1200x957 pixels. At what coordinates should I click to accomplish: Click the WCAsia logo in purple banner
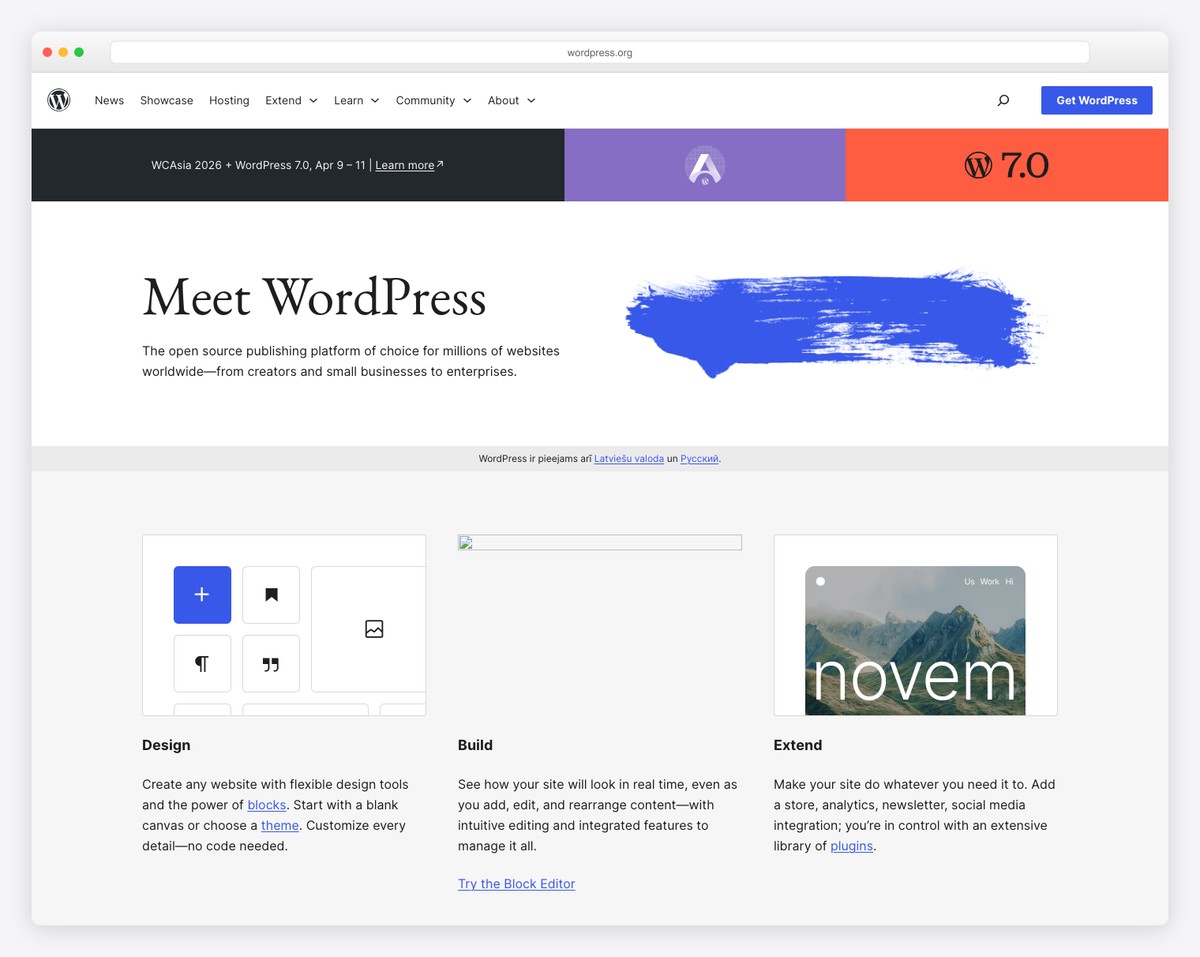click(705, 165)
